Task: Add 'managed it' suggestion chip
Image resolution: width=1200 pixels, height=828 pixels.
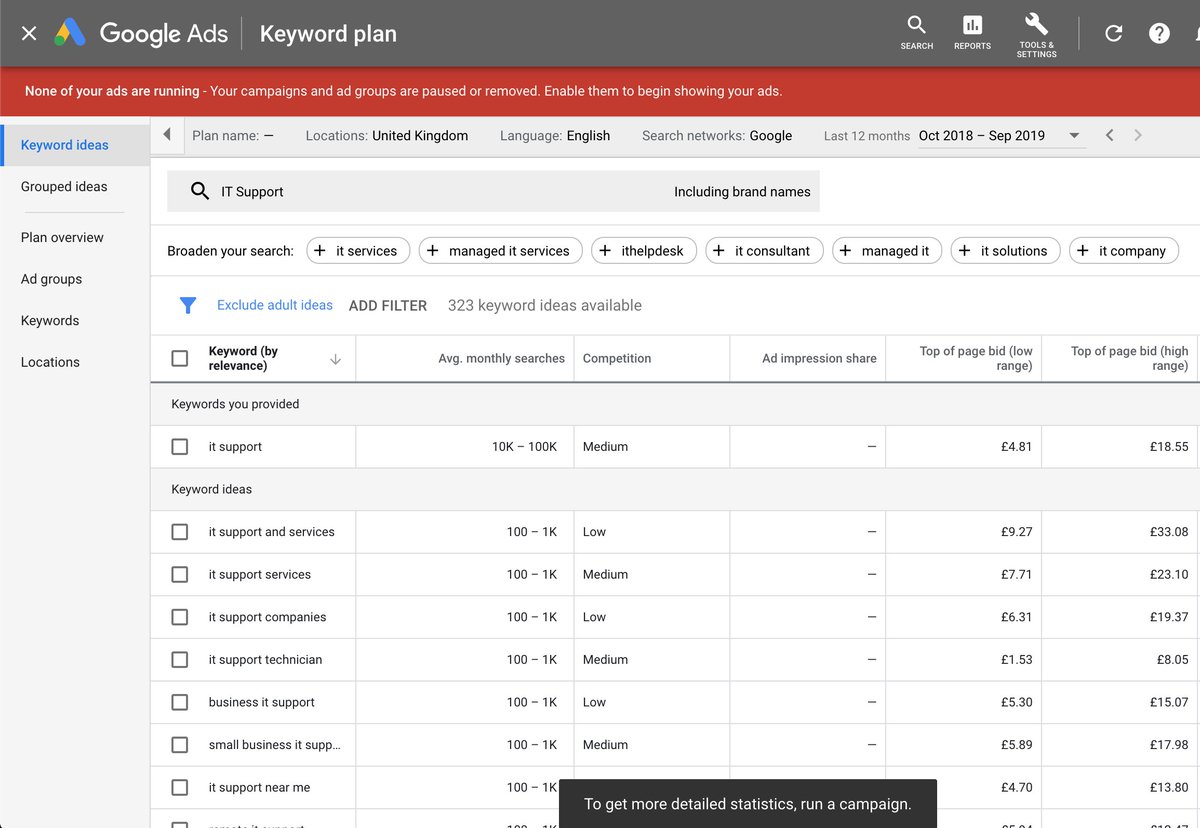Action: coord(887,251)
